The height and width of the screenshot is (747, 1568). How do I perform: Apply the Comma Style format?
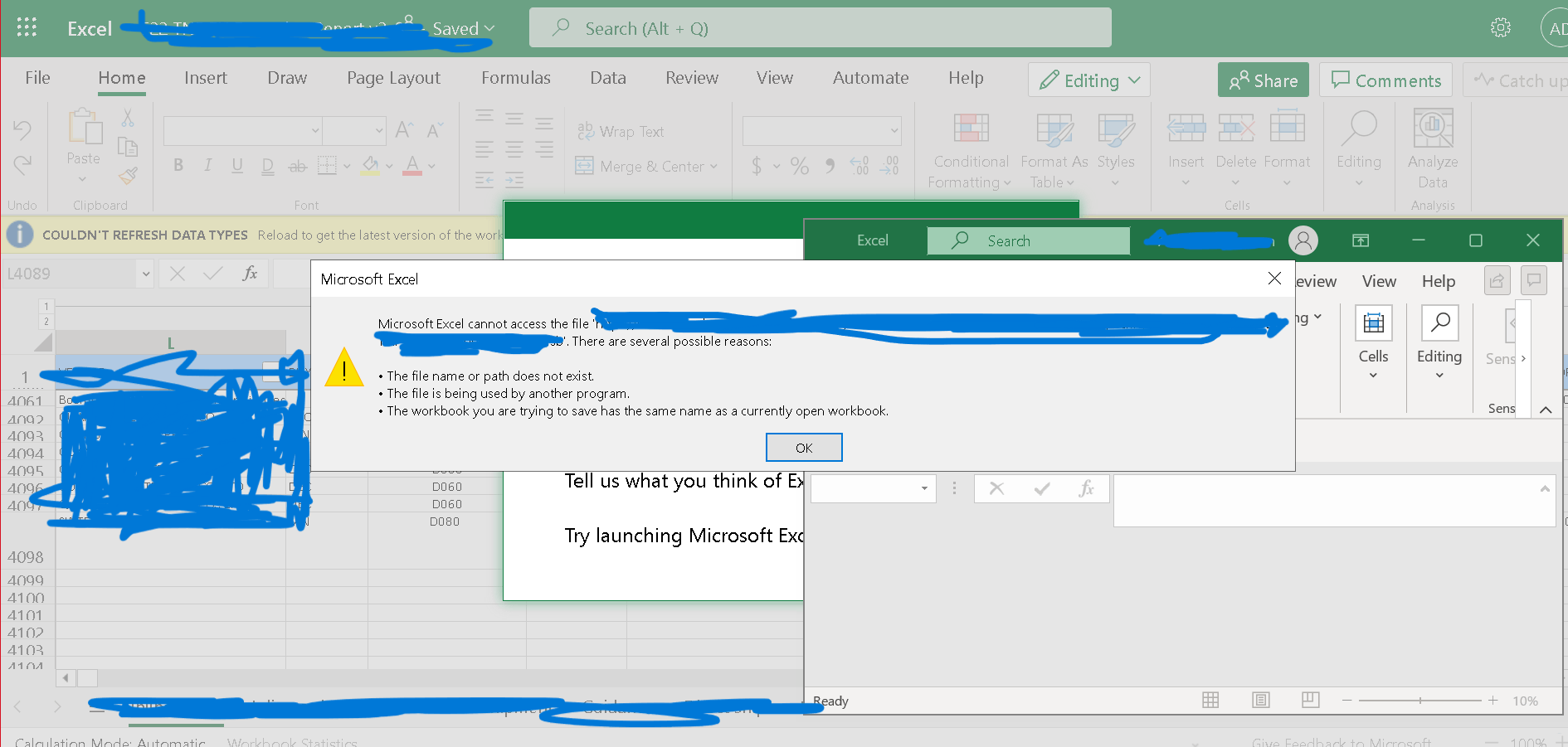(x=830, y=166)
